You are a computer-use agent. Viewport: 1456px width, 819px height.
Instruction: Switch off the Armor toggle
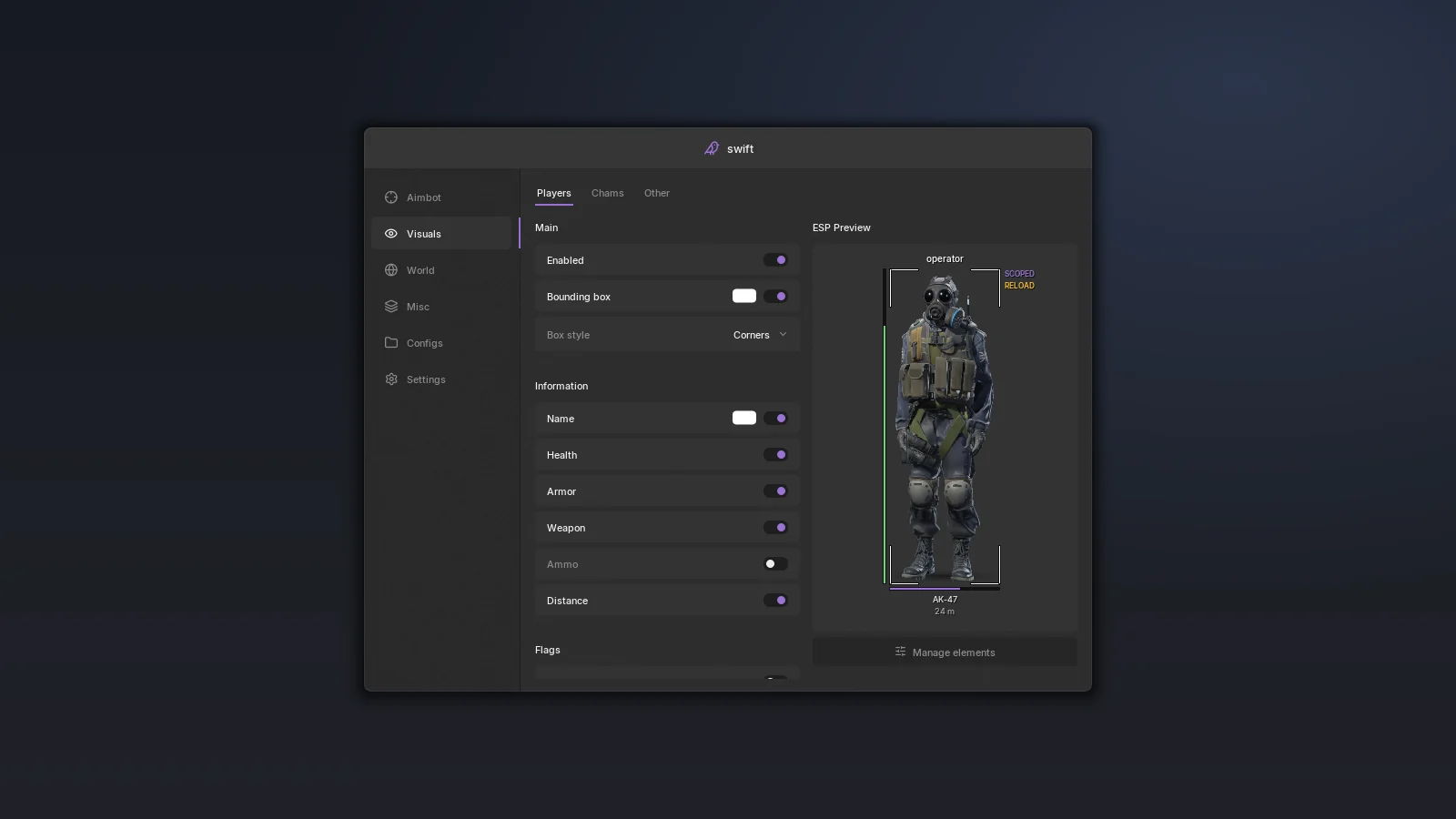(x=775, y=491)
